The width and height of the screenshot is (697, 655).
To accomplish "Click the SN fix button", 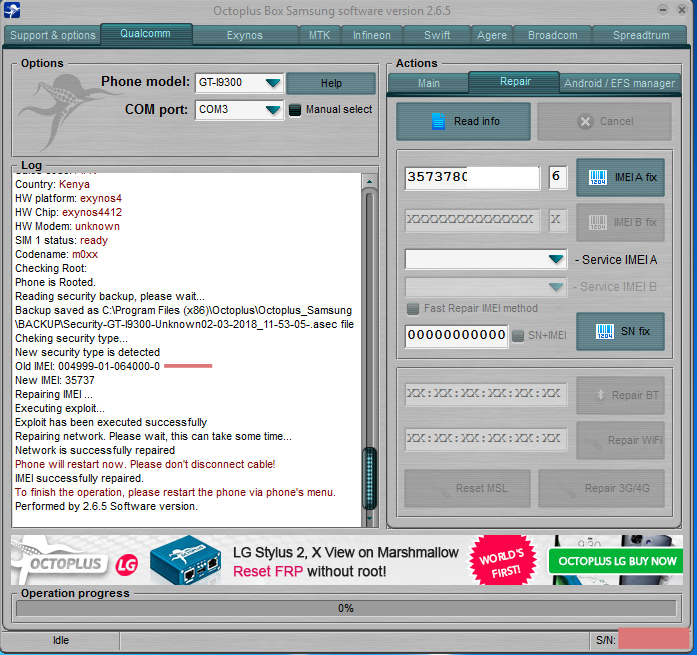I will [x=621, y=331].
